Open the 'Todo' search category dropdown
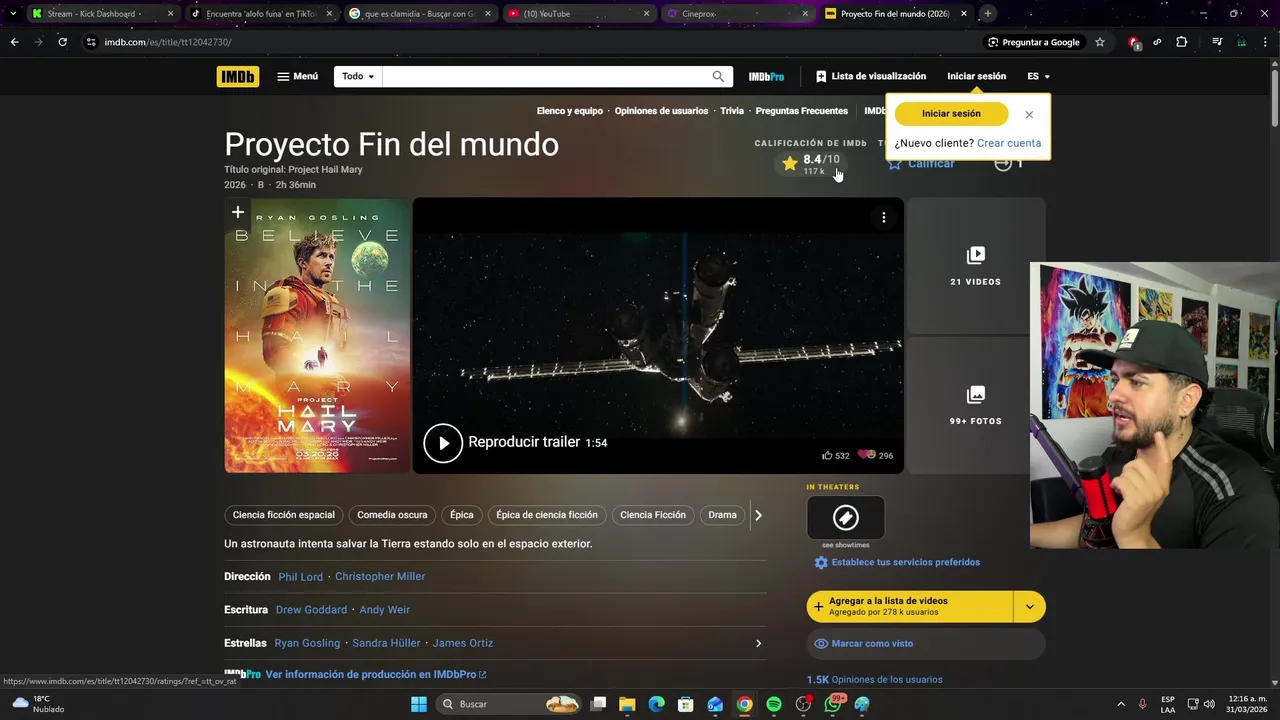1280x720 pixels. pos(358,76)
